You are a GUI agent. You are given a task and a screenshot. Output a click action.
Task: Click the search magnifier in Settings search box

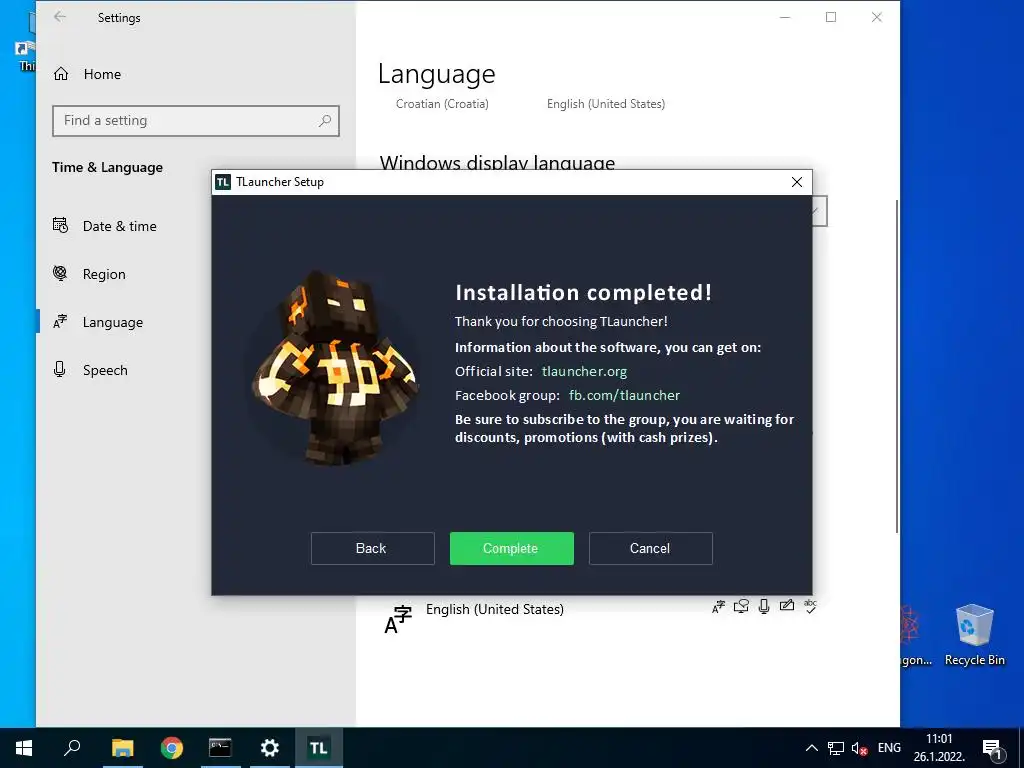[325, 121]
